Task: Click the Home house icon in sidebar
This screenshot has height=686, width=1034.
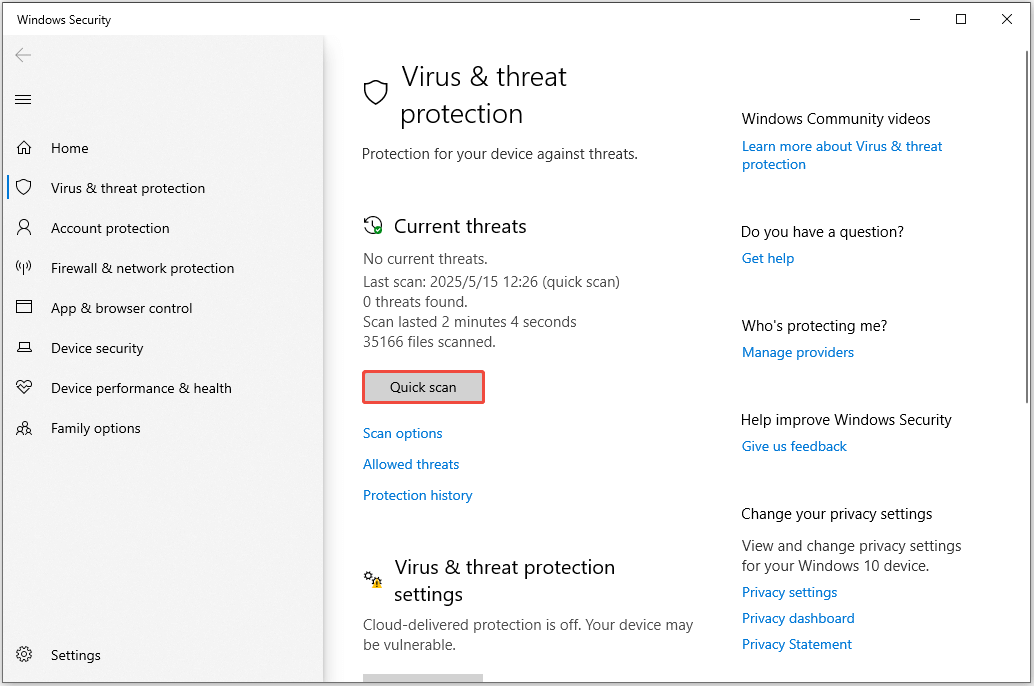Action: click(x=24, y=148)
